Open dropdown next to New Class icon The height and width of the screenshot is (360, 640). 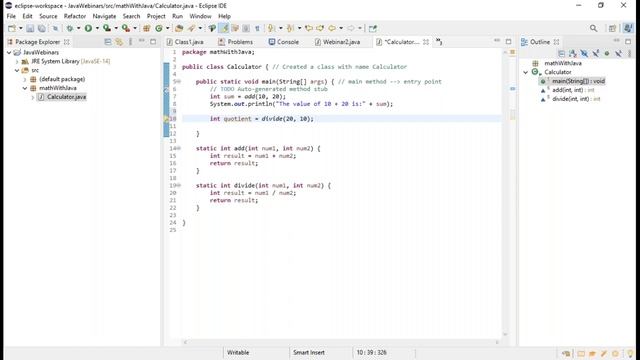(167, 28)
